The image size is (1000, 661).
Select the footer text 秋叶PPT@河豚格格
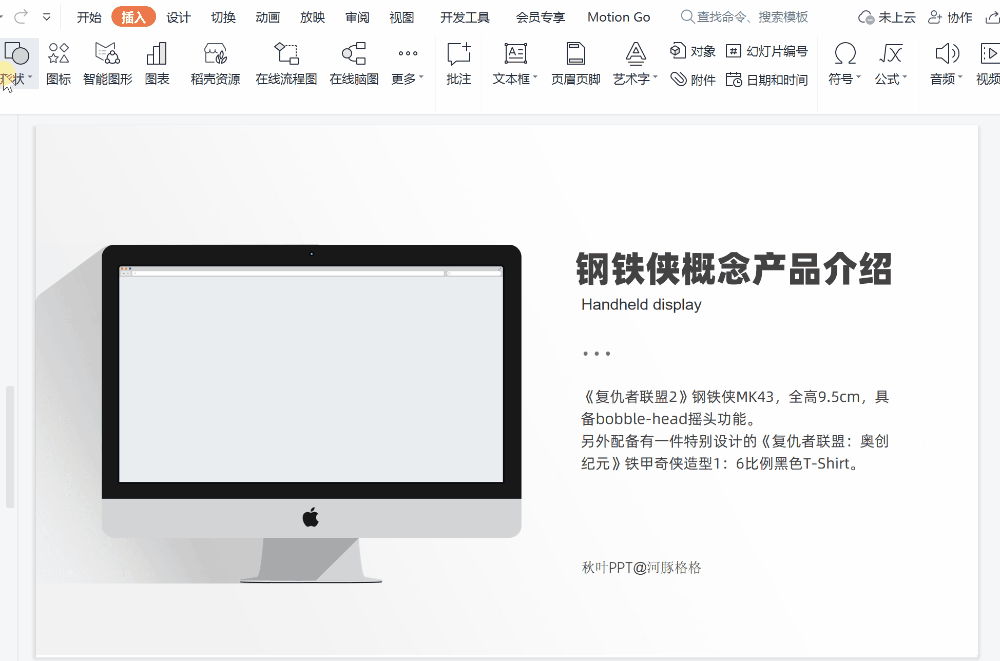coord(641,567)
